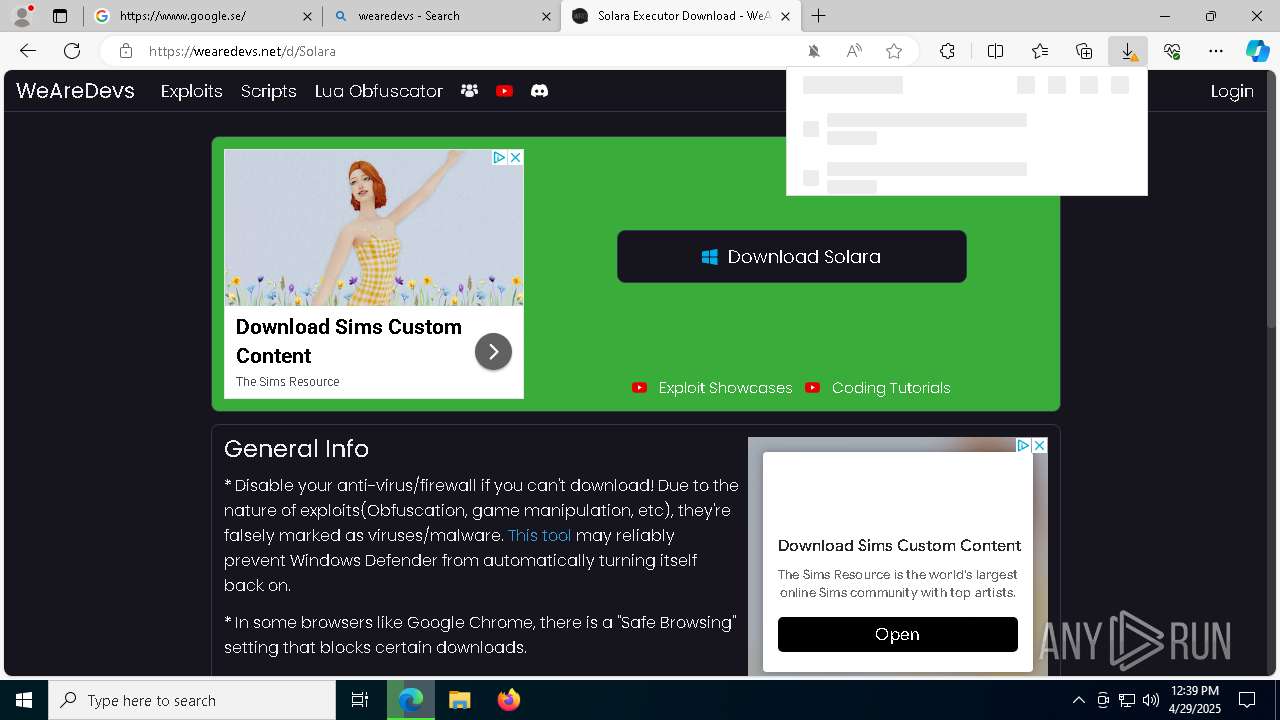
Task: Open the Settings and more ellipsis menu
Action: pos(1216,51)
